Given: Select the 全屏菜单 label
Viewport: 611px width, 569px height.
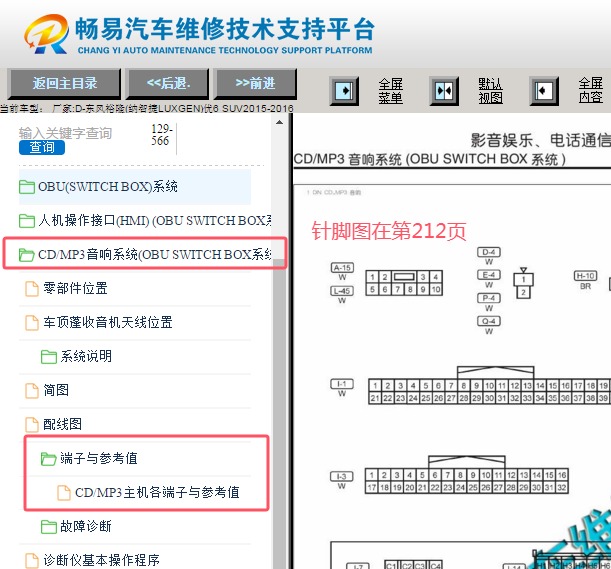Looking at the screenshot, I should pos(390,91).
